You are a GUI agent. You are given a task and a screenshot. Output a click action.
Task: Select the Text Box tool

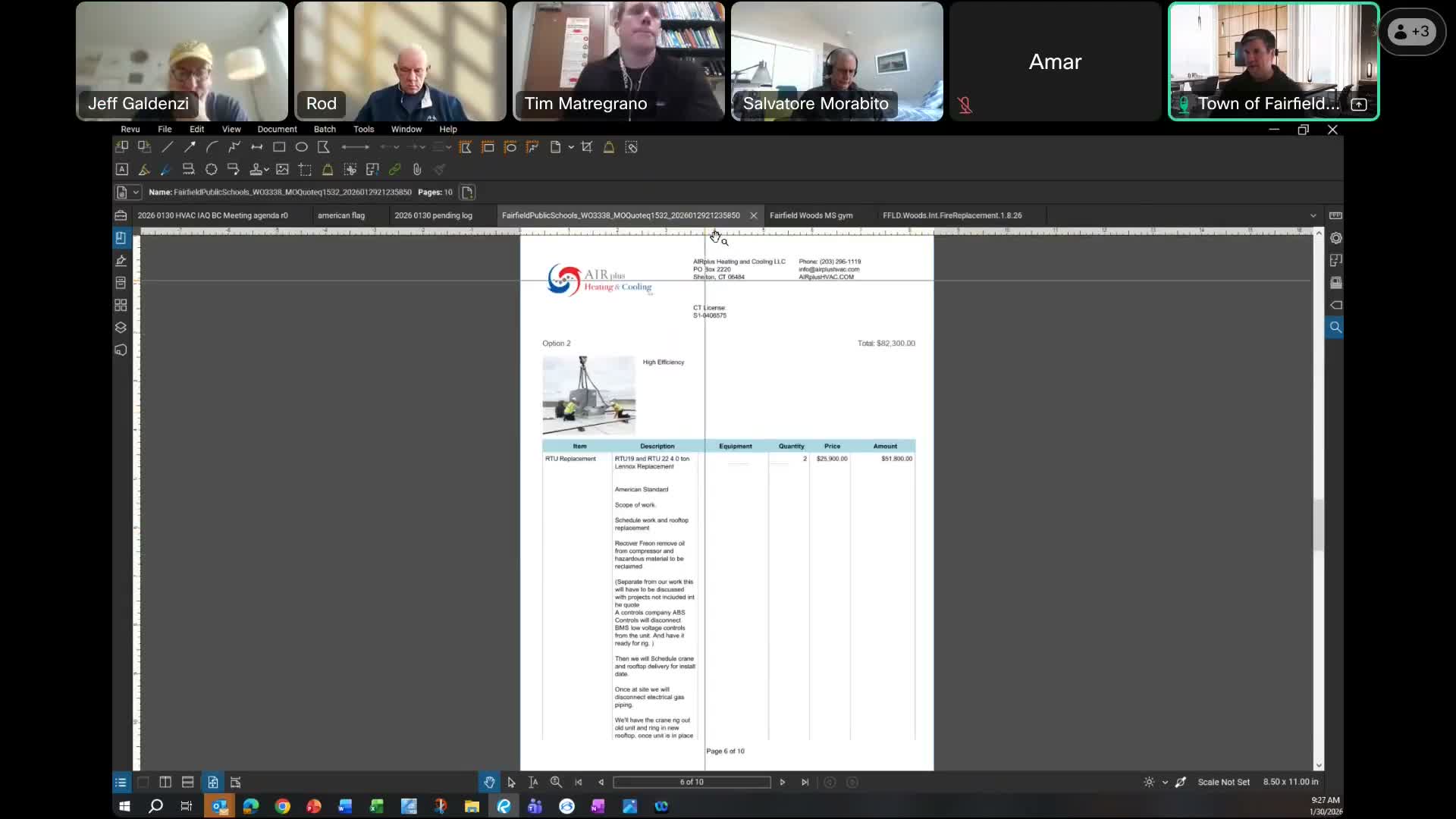tap(121, 170)
